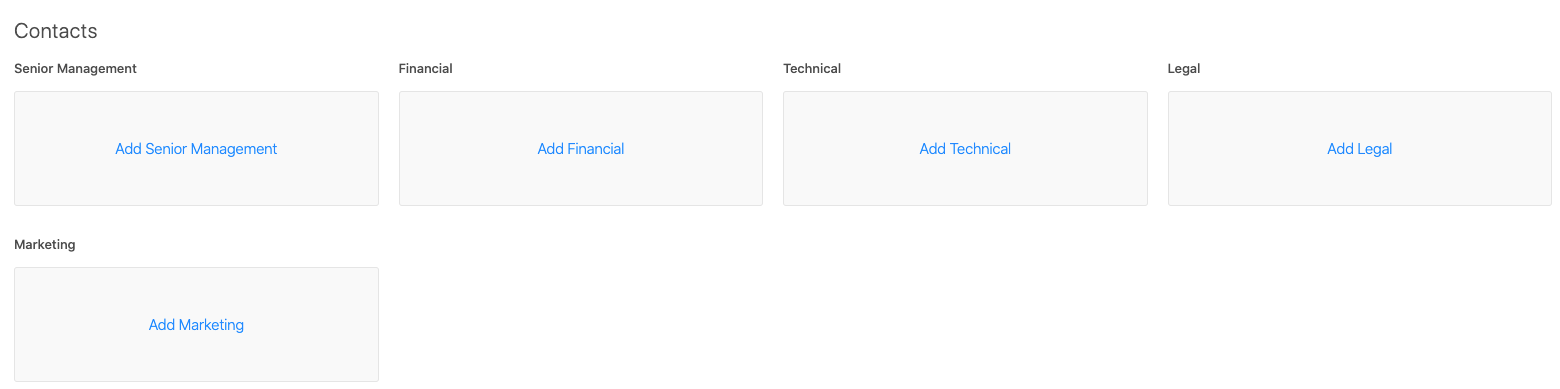This screenshot has width=1560, height=389.
Task: Click the Legal section label
Action: [1184, 69]
